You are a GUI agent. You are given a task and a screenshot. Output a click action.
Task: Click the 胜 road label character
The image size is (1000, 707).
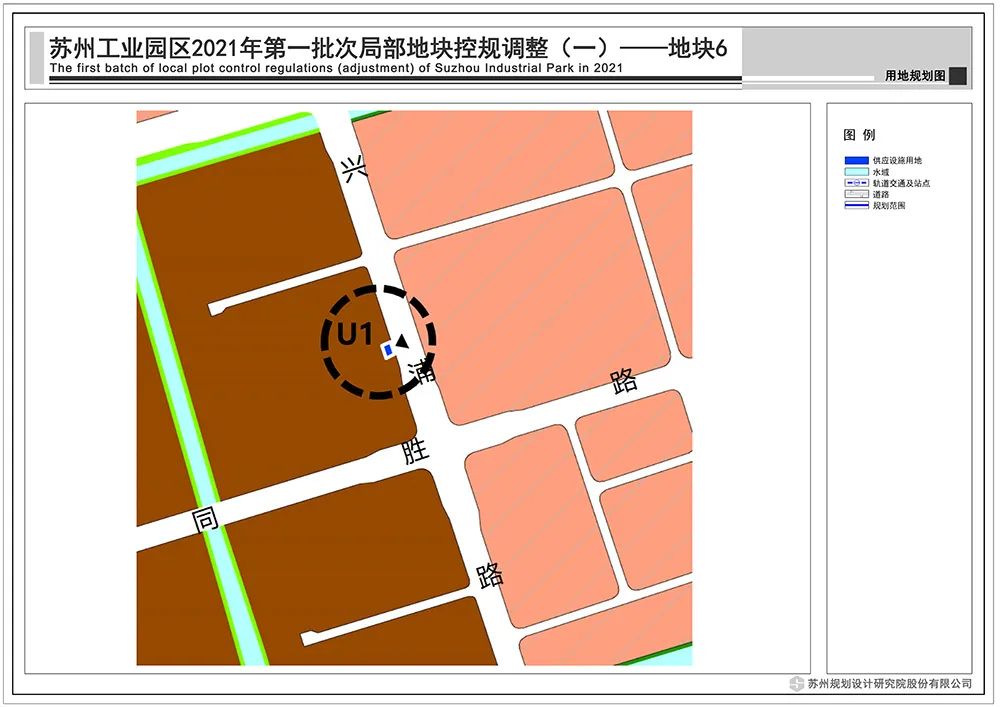coord(415,451)
